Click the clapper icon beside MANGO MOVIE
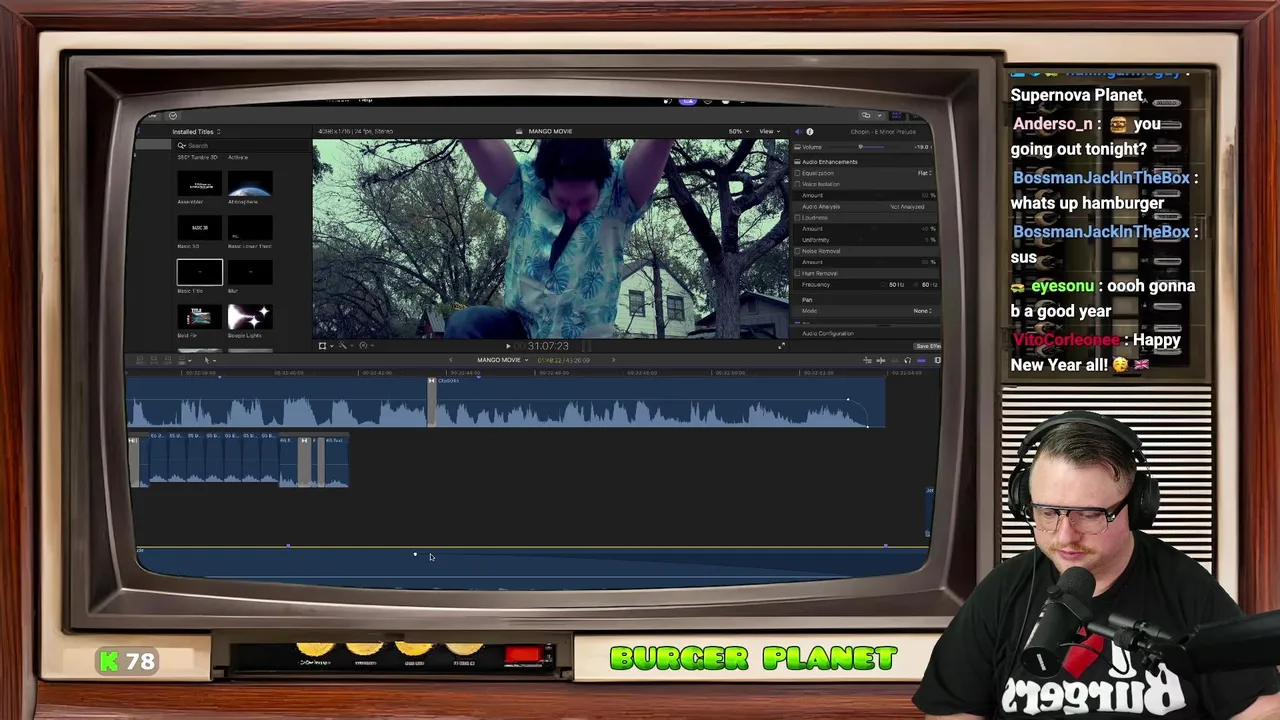Screen dimensions: 1280x720 [x=520, y=131]
